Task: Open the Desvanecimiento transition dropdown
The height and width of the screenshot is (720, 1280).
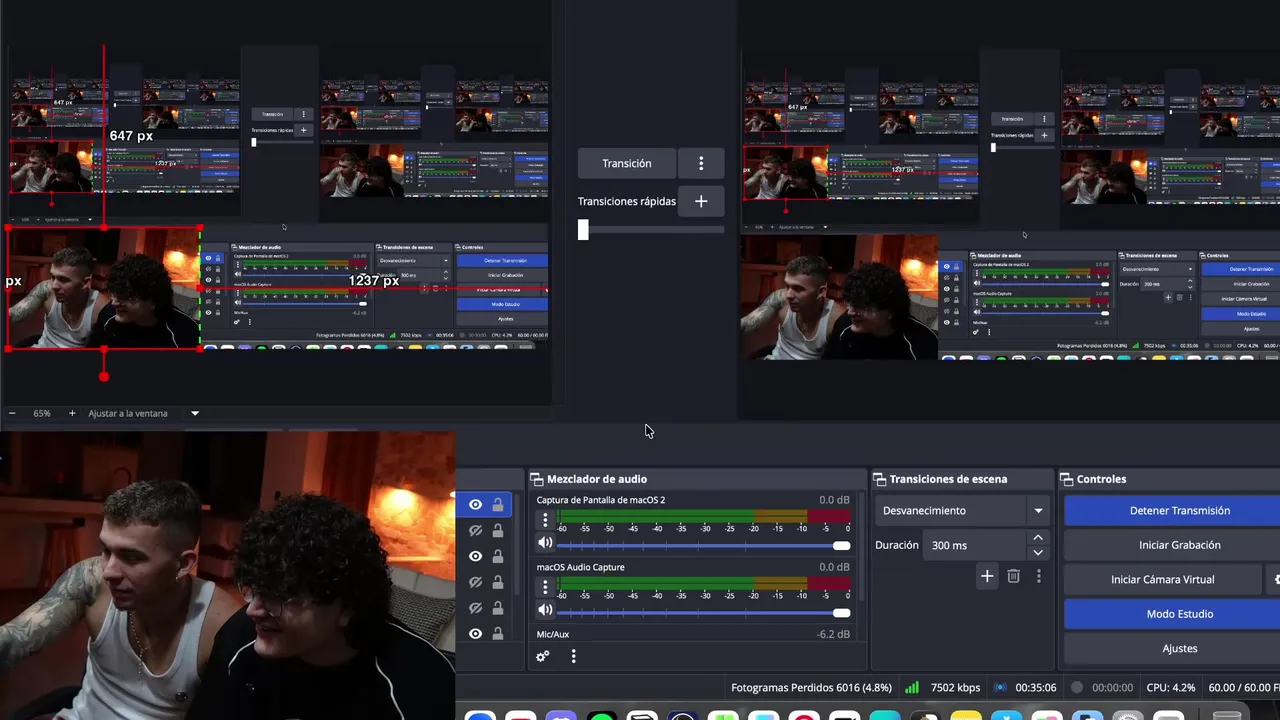Action: (962, 510)
